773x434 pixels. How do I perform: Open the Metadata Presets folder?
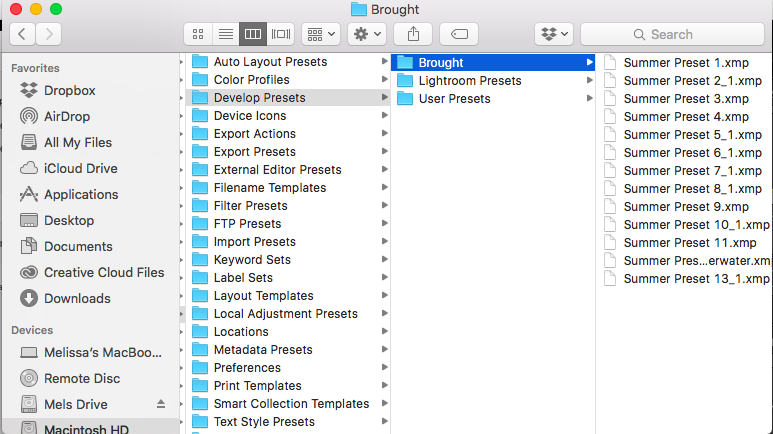click(263, 350)
